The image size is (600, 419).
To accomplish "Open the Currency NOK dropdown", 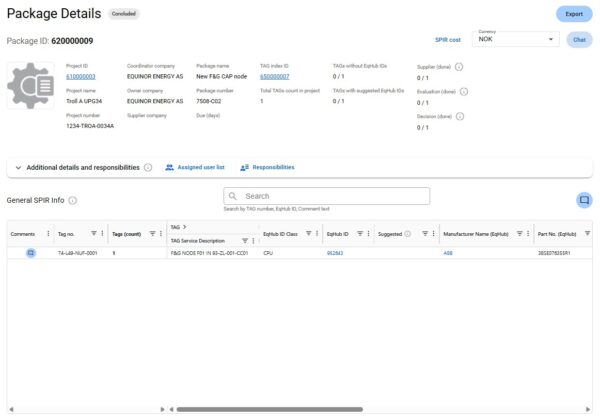I will (517, 39).
